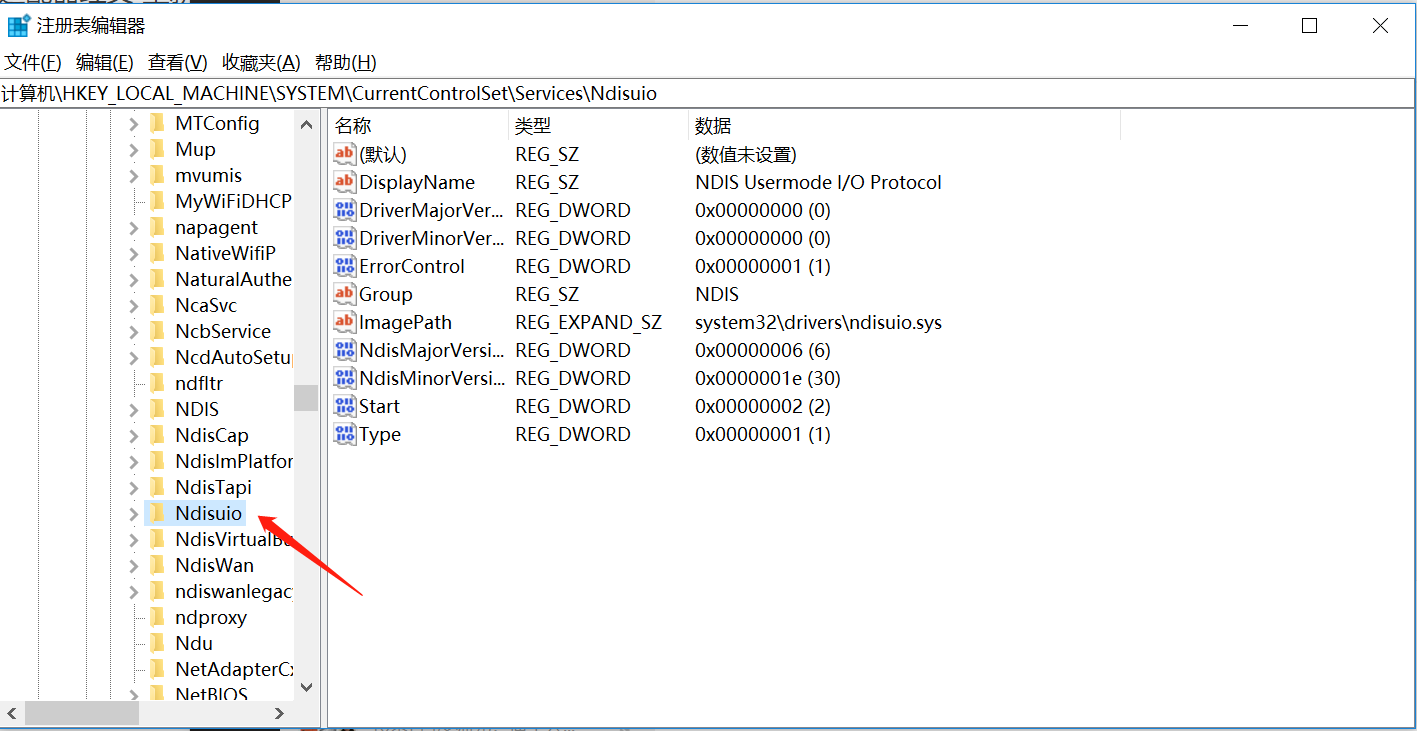Image resolution: width=1417 pixels, height=731 pixels.
Task: Expand the NdisCap key
Action: (133, 436)
